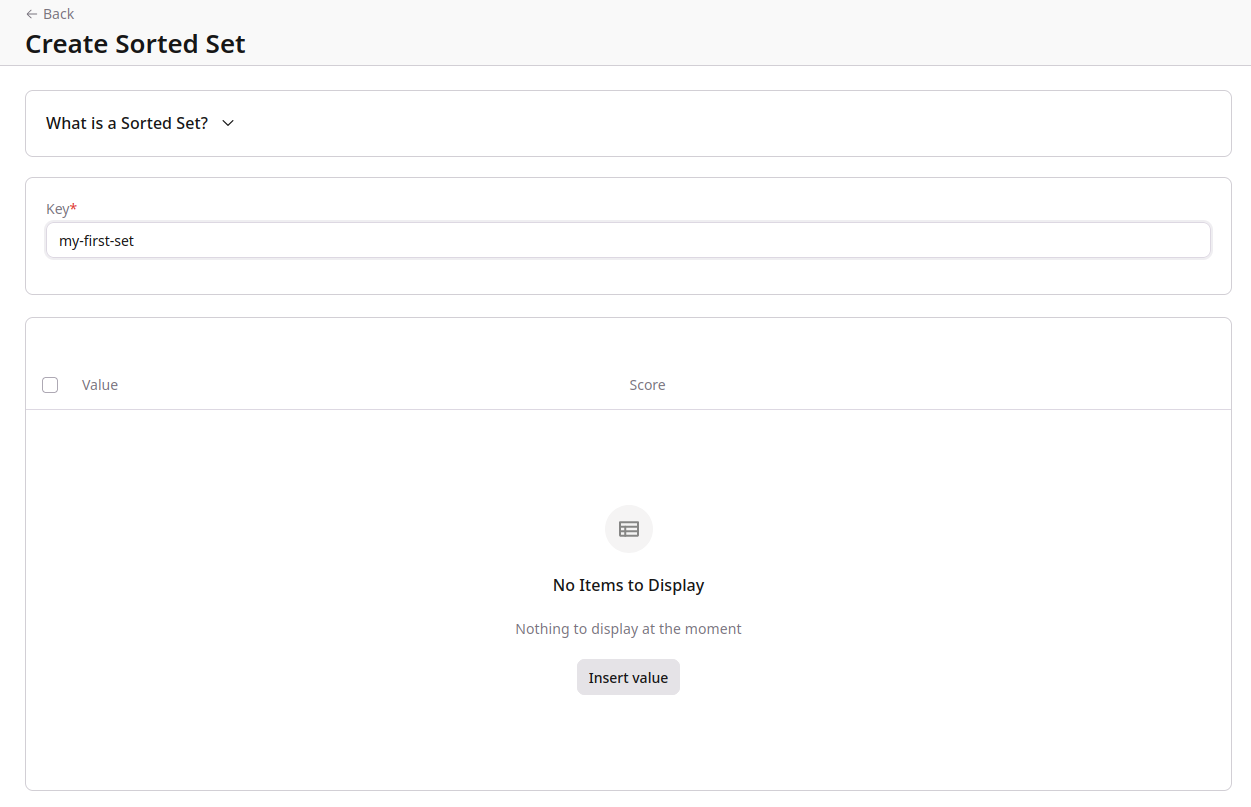Click the leftward arrow next to 'Back'
This screenshot has height=807, width=1251.
click(x=31, y=13)
